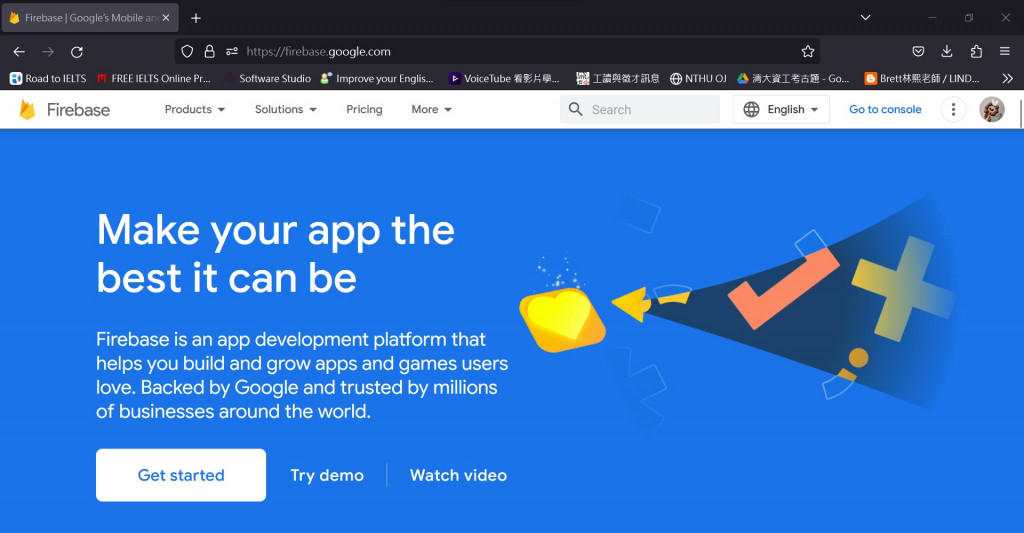Expand the Solutions dropdown menu
Viewport: 1024px width, 533px height.
[285, 109]
